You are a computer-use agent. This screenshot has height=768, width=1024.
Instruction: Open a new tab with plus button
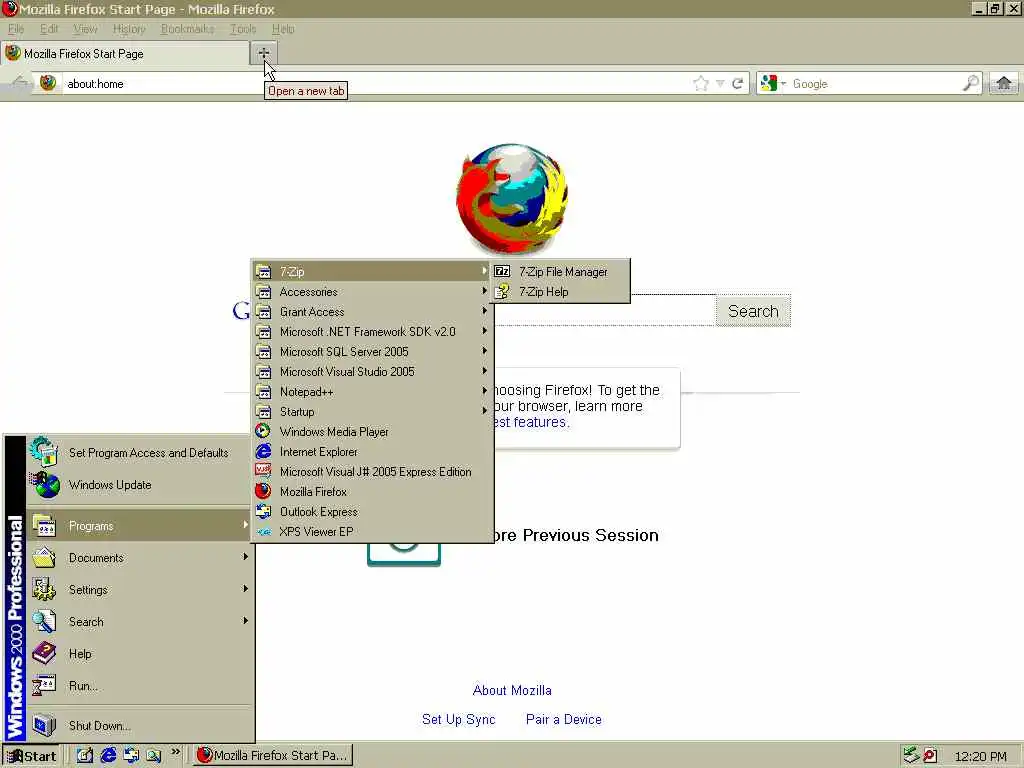click(263, 53)
